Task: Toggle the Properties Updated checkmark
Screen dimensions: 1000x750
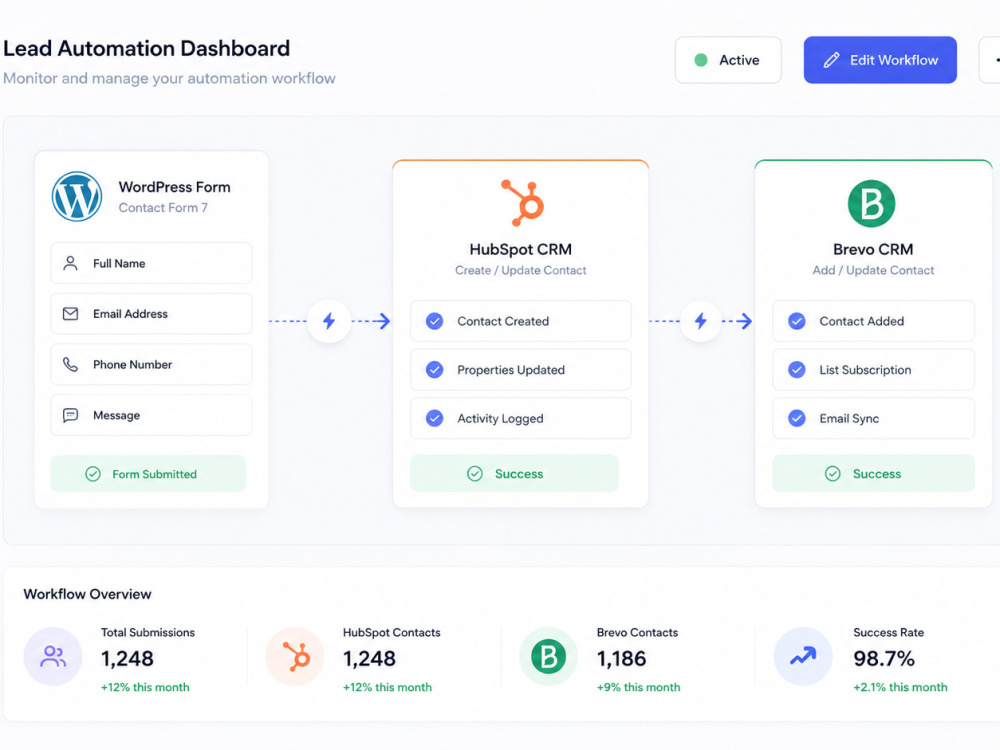Action: point(434,370)
